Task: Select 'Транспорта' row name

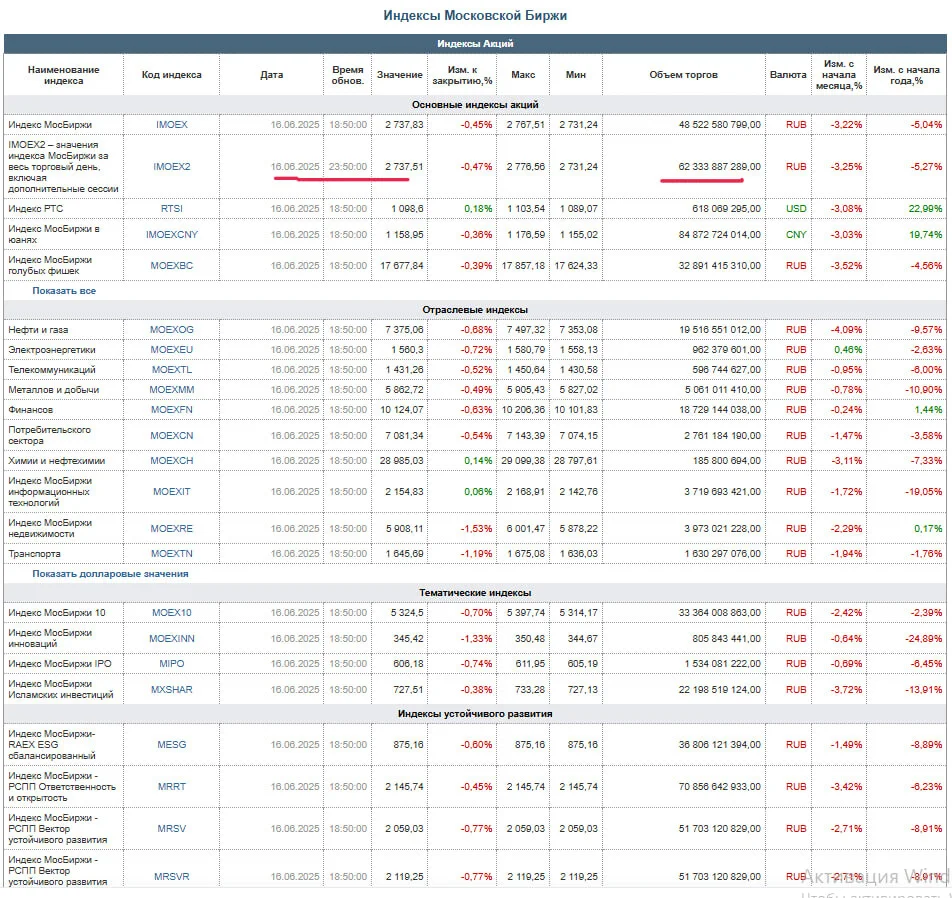Action: (x=34, y=554)
